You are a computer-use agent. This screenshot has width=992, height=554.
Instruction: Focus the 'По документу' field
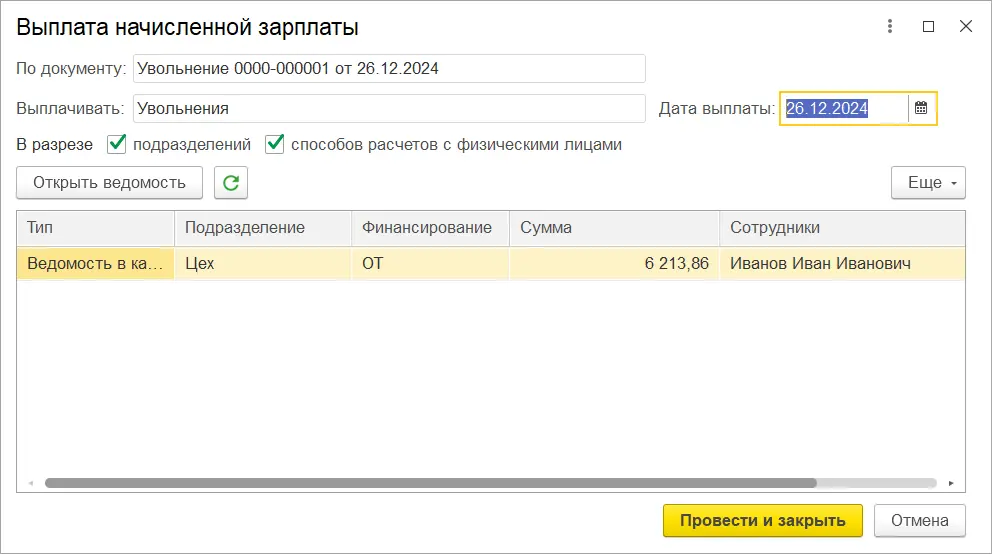[x=389, y=69]
